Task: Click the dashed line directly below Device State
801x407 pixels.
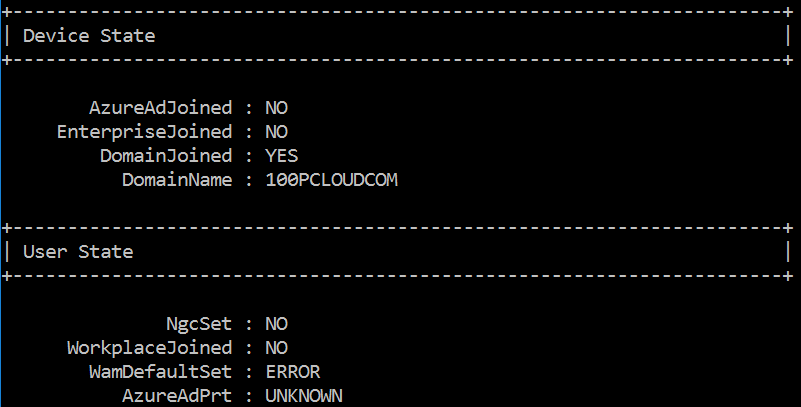Action: coord(400,60)
